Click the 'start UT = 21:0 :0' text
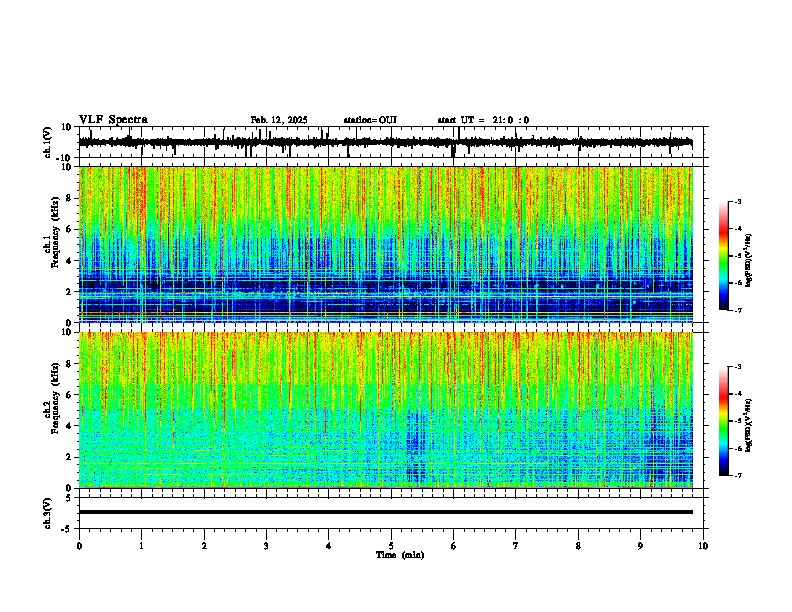The image size is (792, 612). [483, 120]
